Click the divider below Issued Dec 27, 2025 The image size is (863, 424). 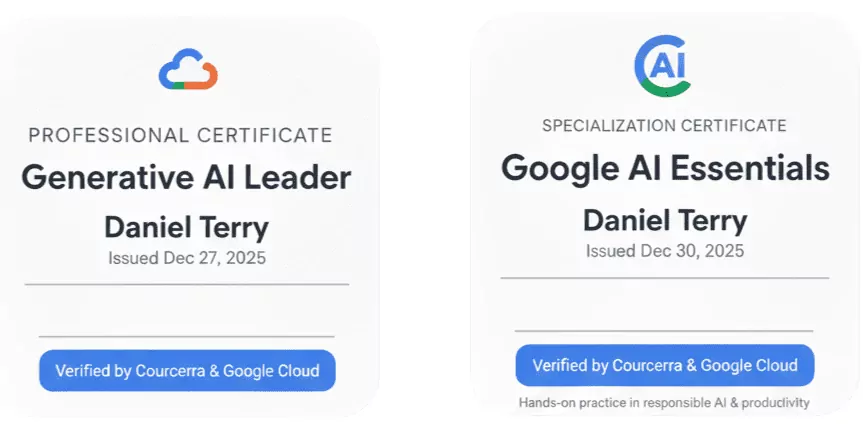(x=187, y=285)
